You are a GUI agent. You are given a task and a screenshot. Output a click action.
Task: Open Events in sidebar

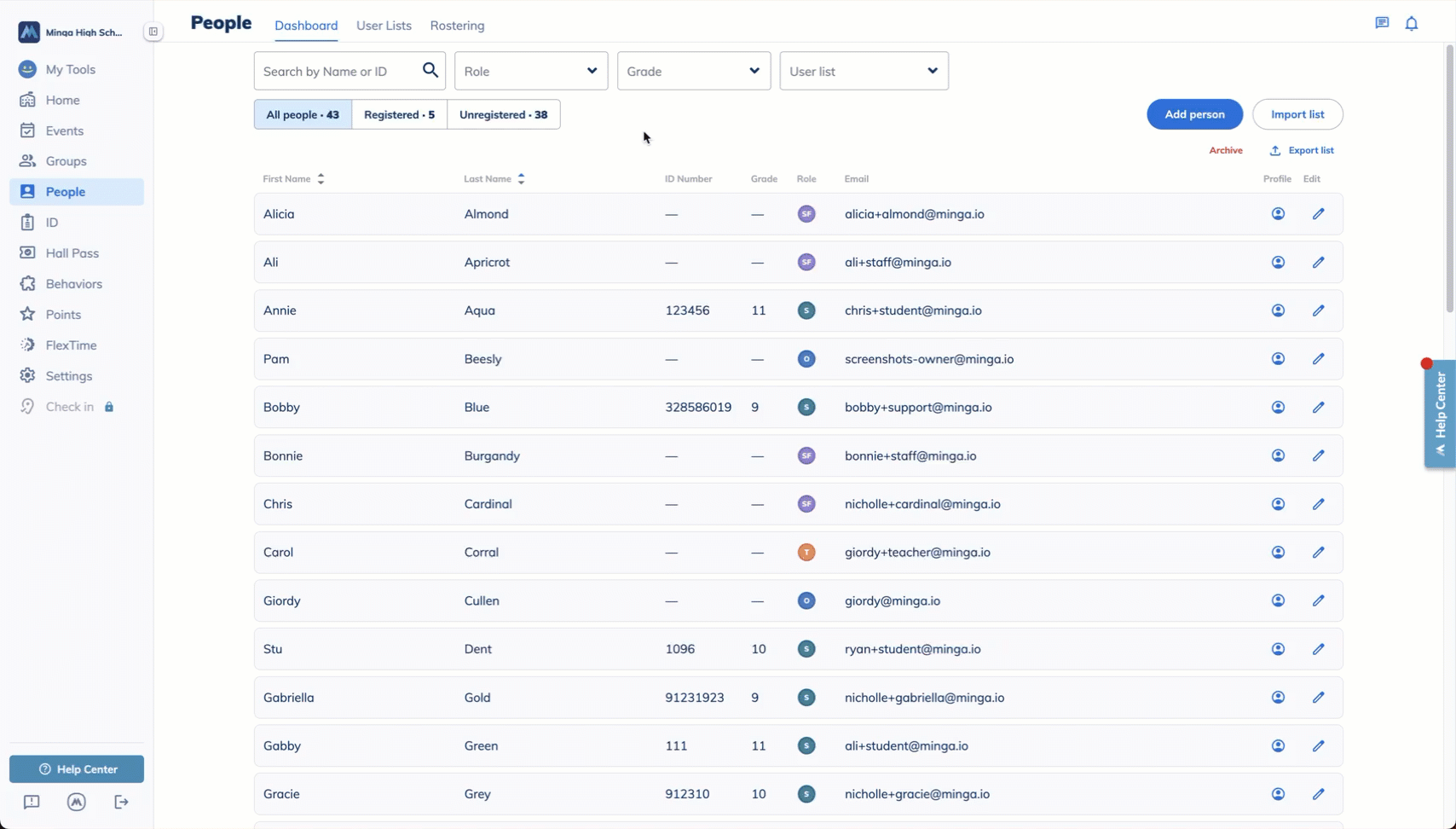pyautogui.click(x=77, y=130)
